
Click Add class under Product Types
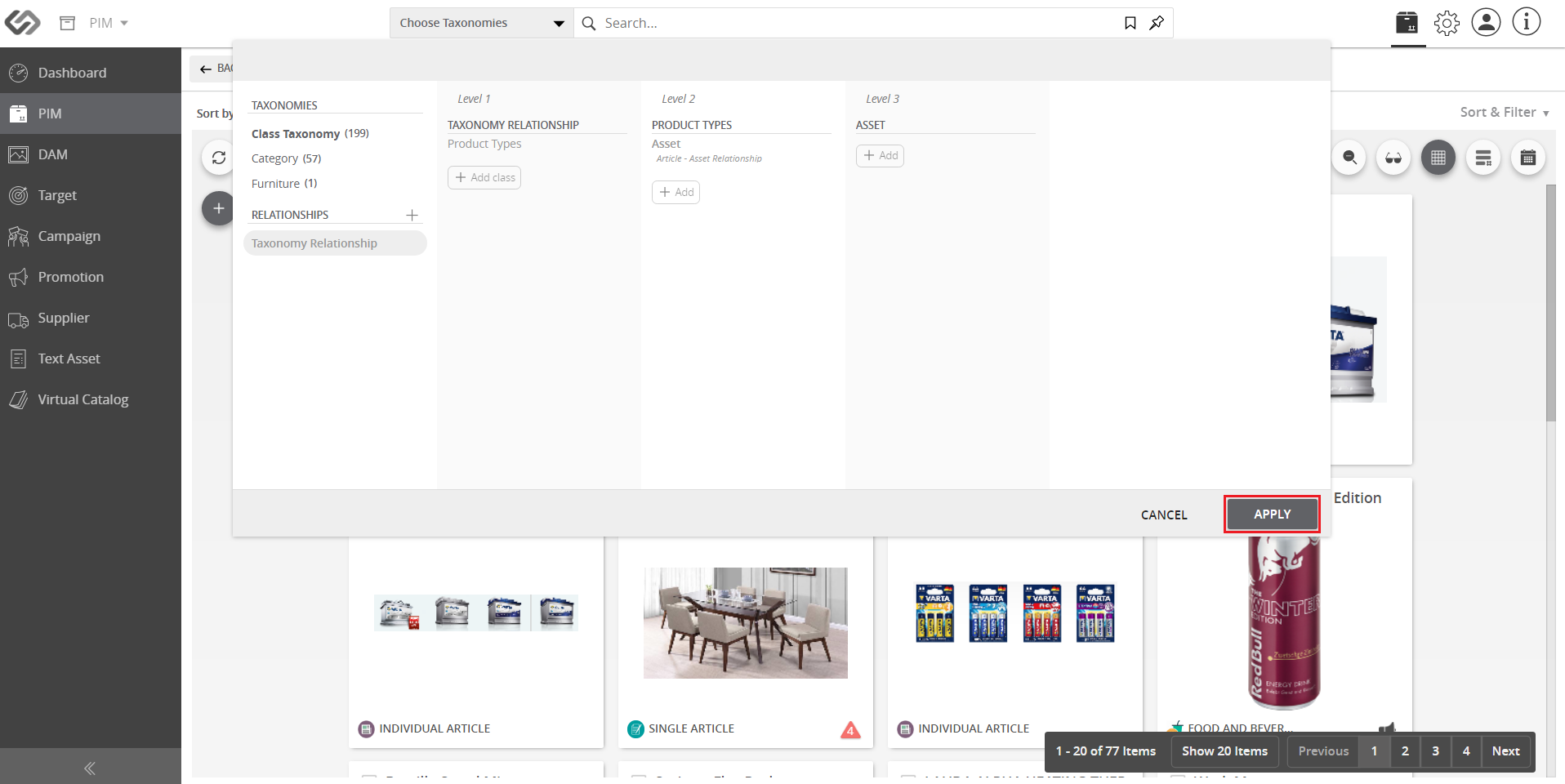point(484,177)
